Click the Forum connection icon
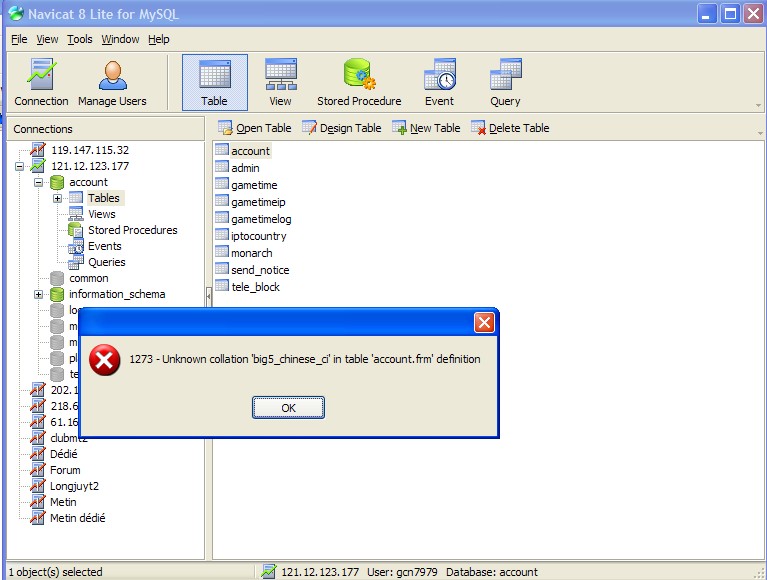The width and height of the screenshot is (767, 580). pos(37,470)
